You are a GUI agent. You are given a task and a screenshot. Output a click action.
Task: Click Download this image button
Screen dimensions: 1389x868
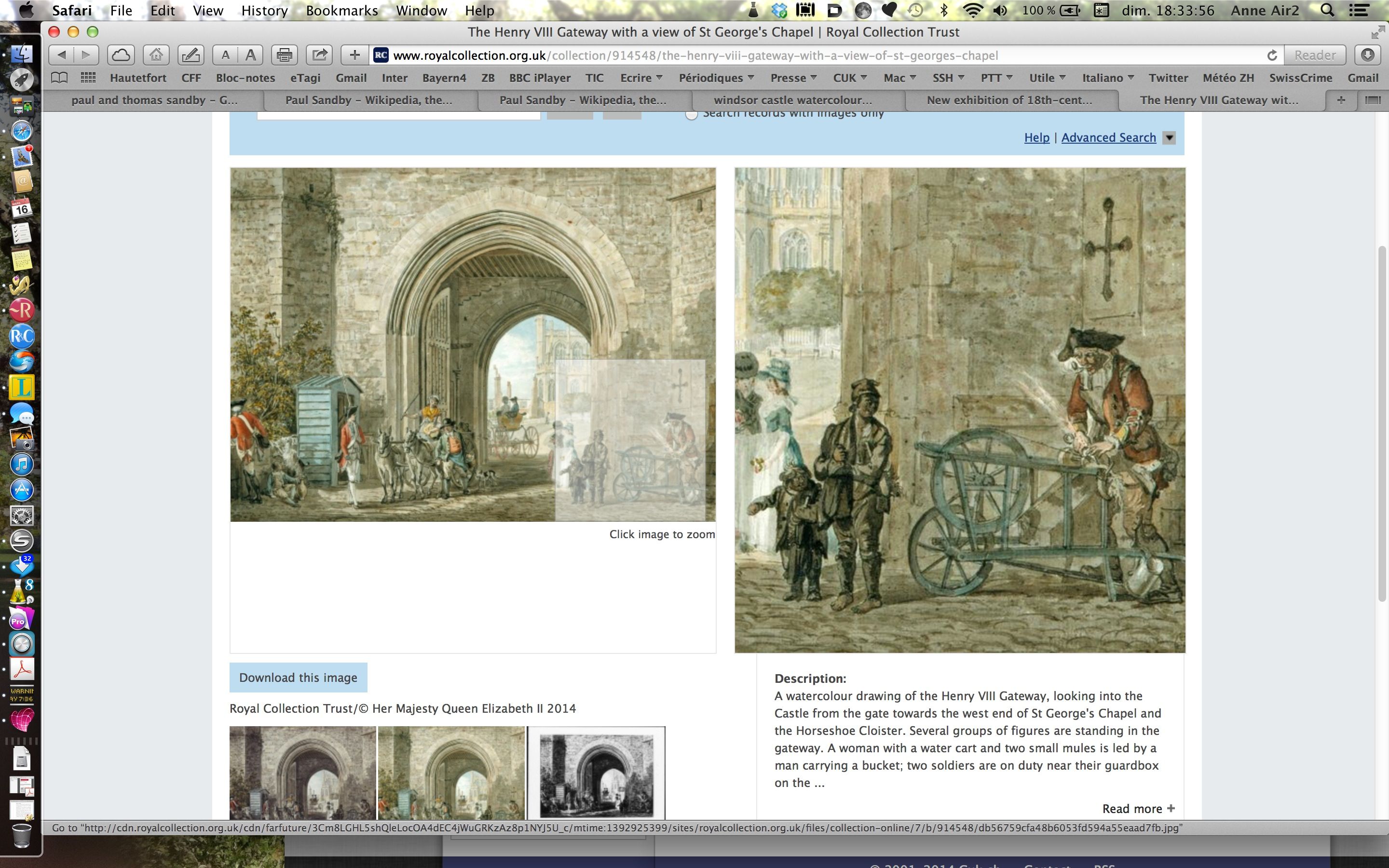[x=299, y=678]
